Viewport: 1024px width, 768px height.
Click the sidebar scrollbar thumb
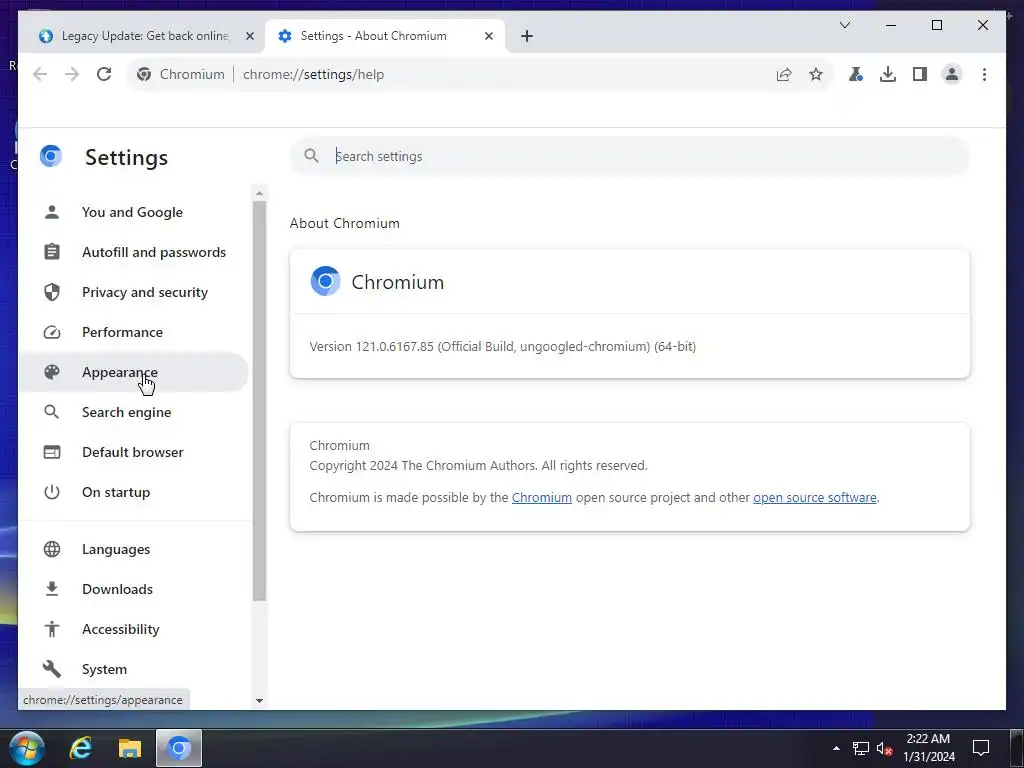(x=259, y=401)
